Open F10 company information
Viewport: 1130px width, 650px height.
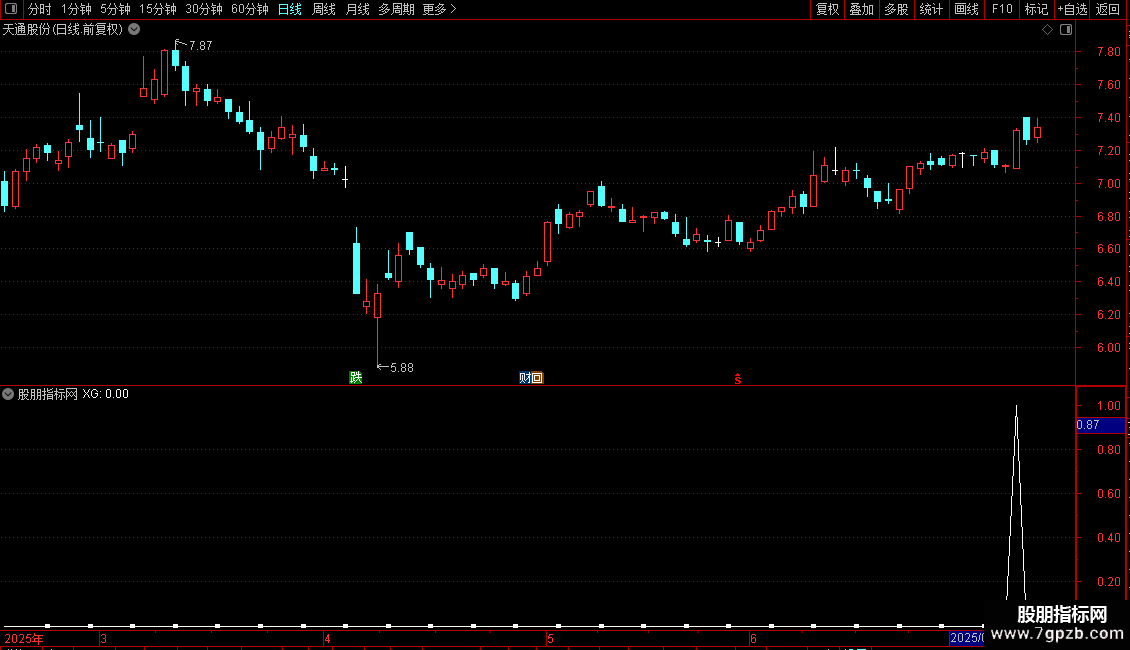point(1002,9)
